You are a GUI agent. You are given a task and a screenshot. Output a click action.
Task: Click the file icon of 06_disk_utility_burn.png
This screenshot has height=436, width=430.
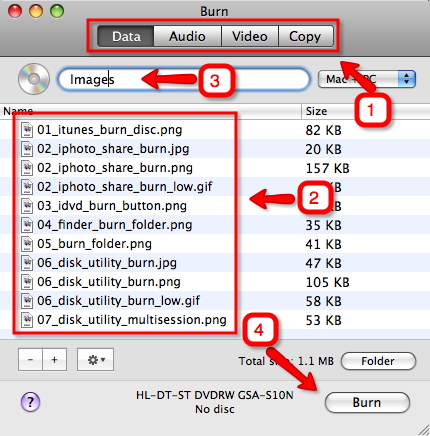[x=27, y=282]
